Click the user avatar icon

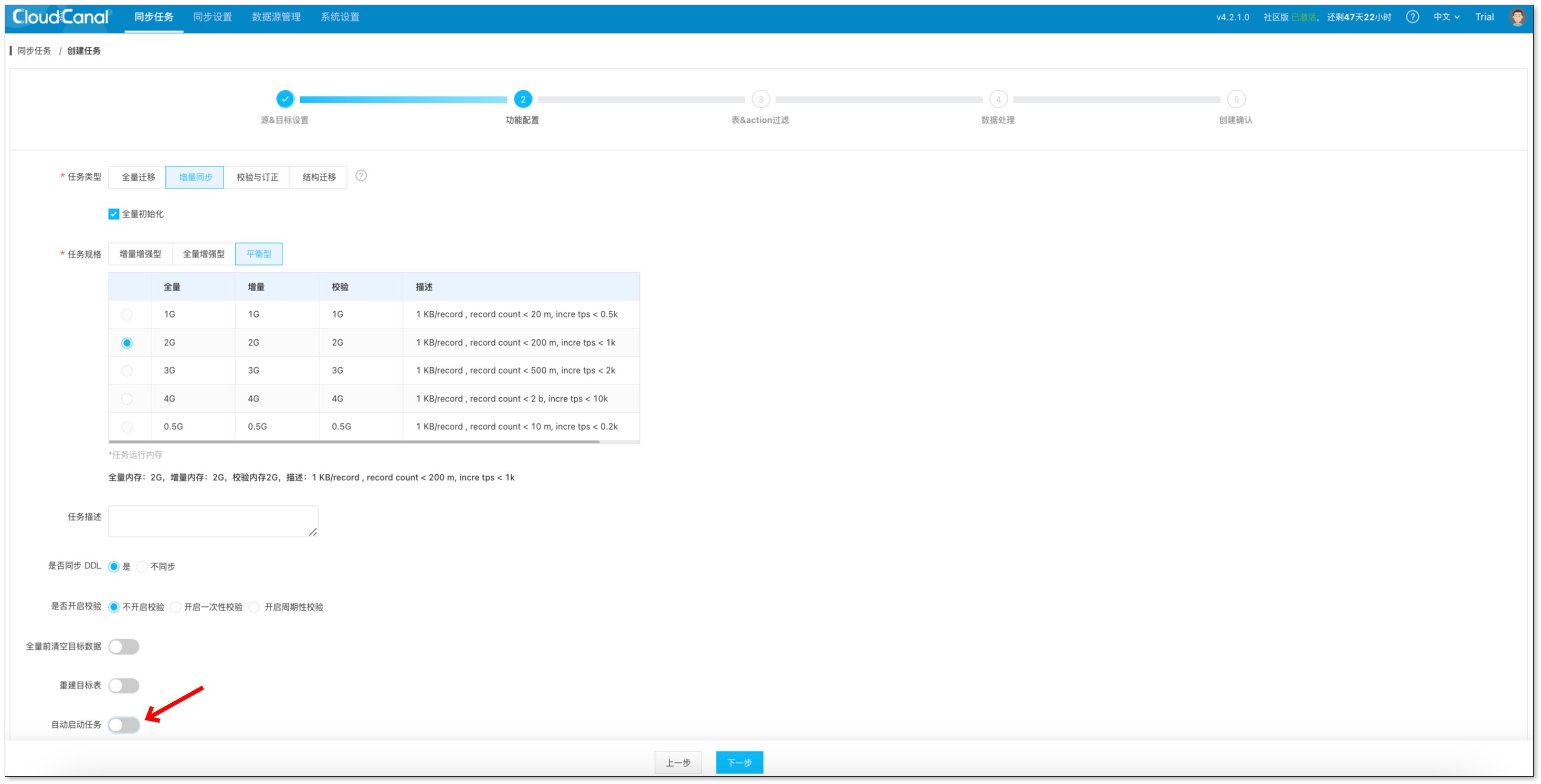click(1517, 17)
